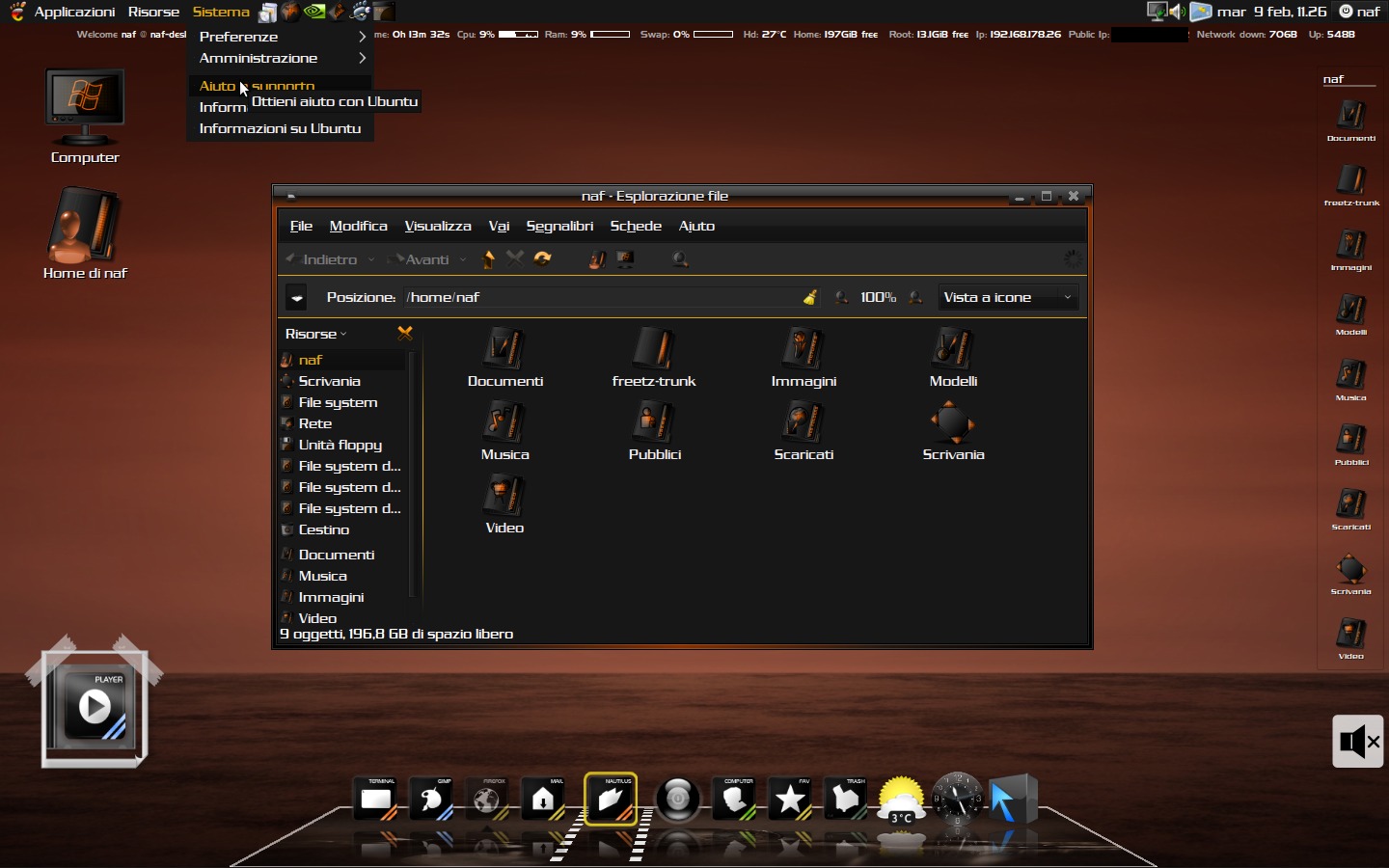The width and height of the screenshot is (1389, 868).
Task: Open Favorites star icon in dock
Action: [x=791, y=799]
